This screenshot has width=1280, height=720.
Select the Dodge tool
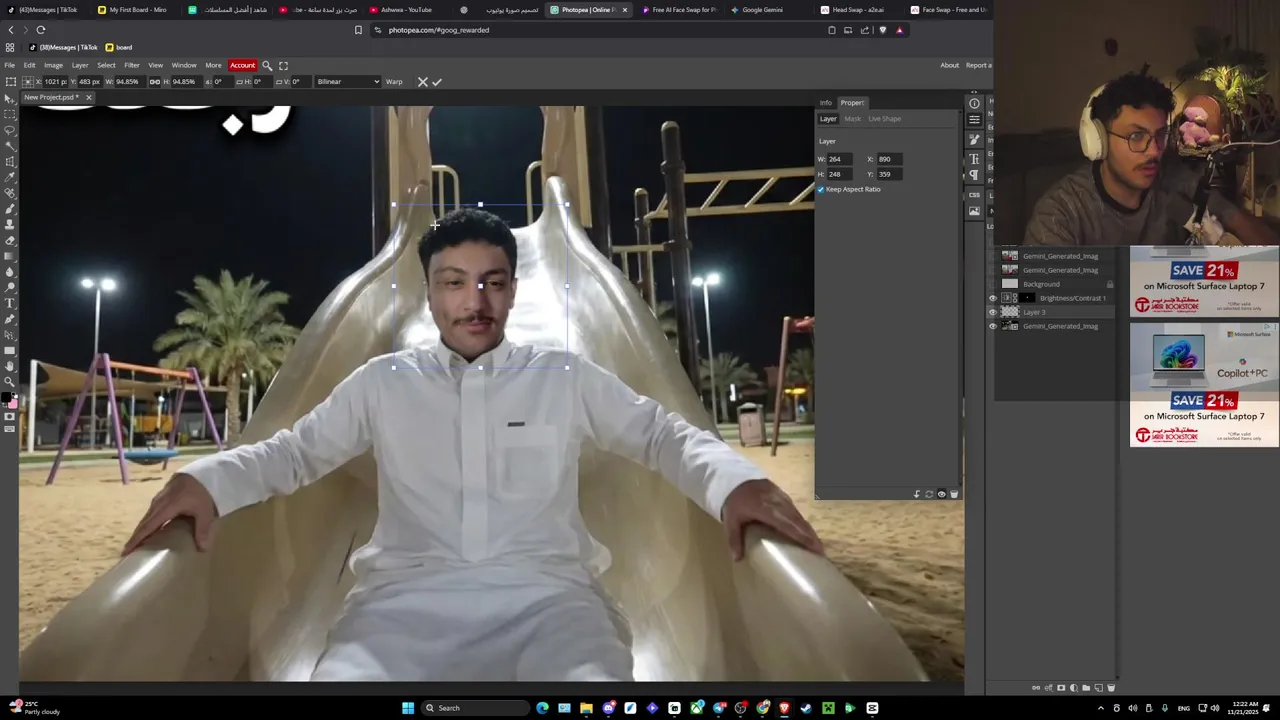[x=11, y=287]
